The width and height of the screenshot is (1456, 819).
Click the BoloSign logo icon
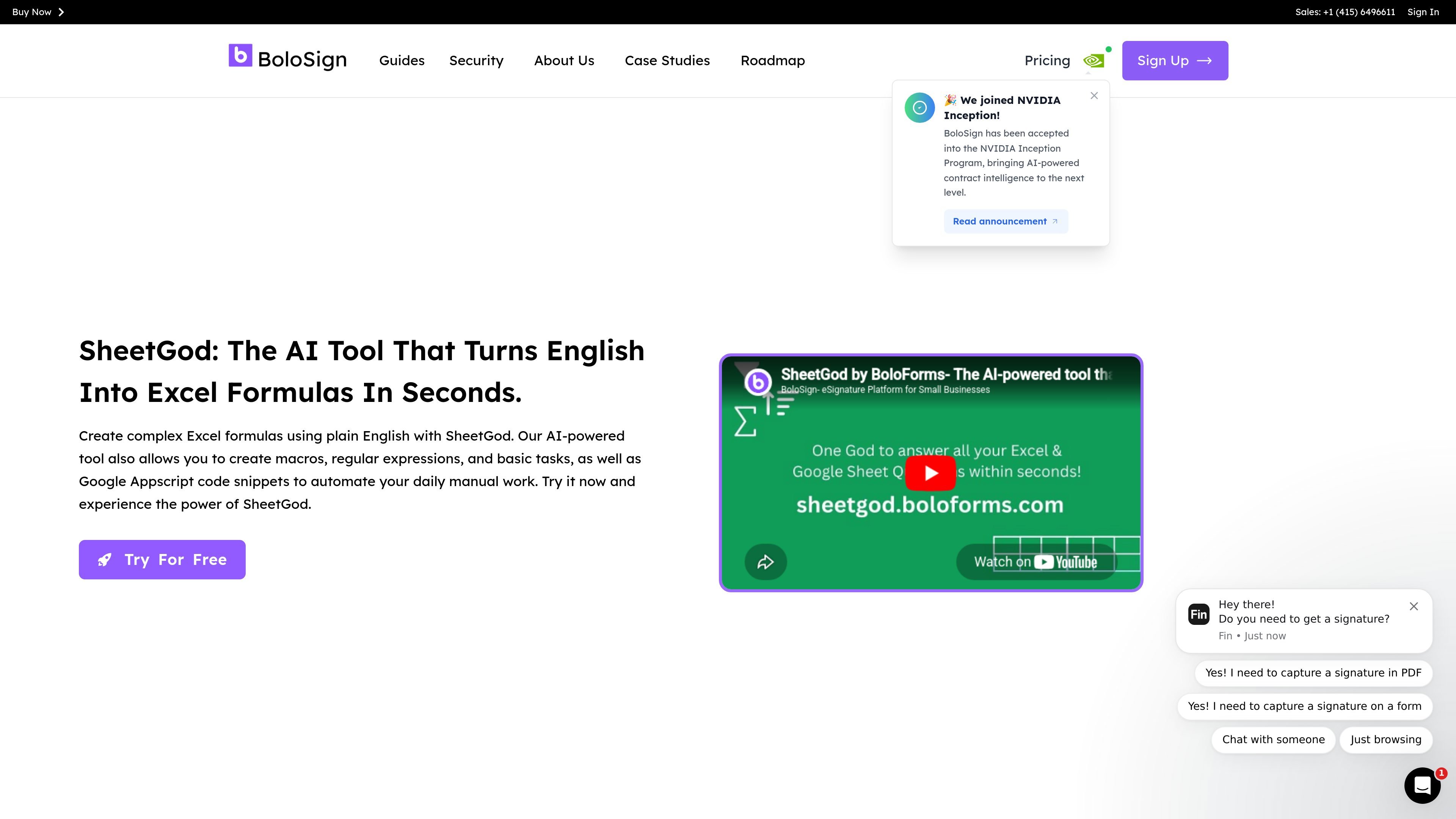(240, 55)
